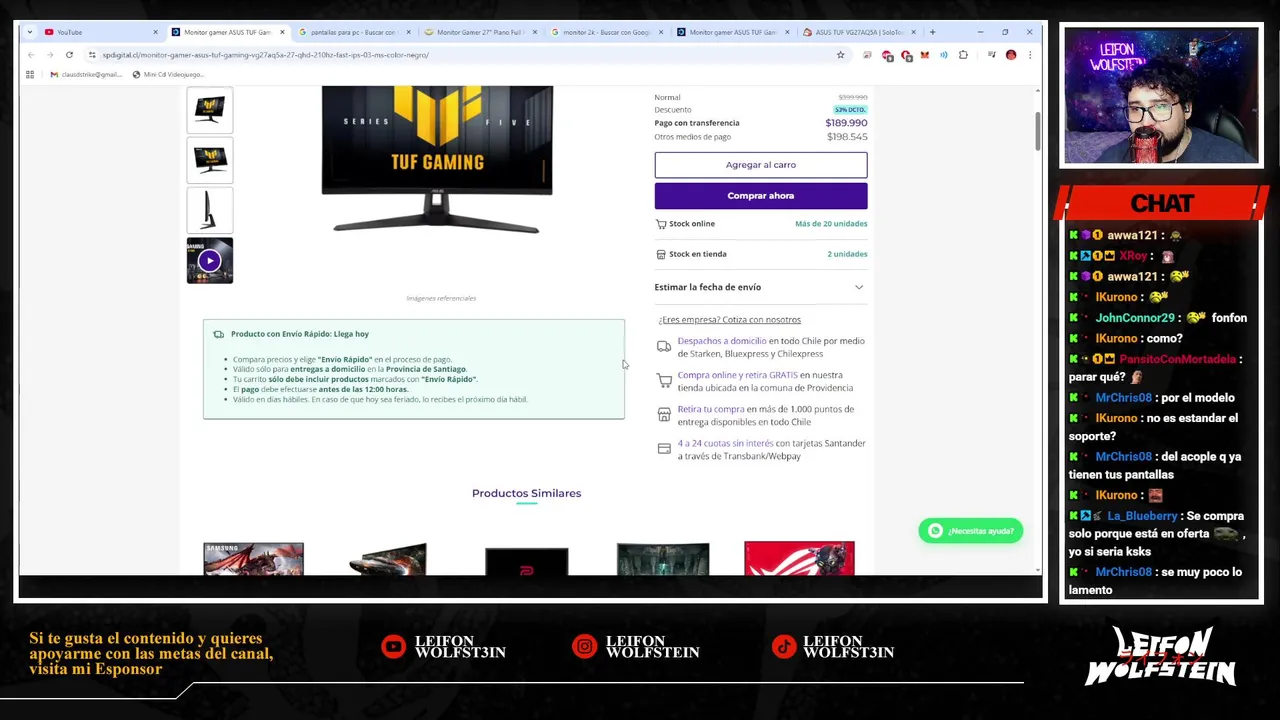Click the delivery truck icon

(664, 347)
